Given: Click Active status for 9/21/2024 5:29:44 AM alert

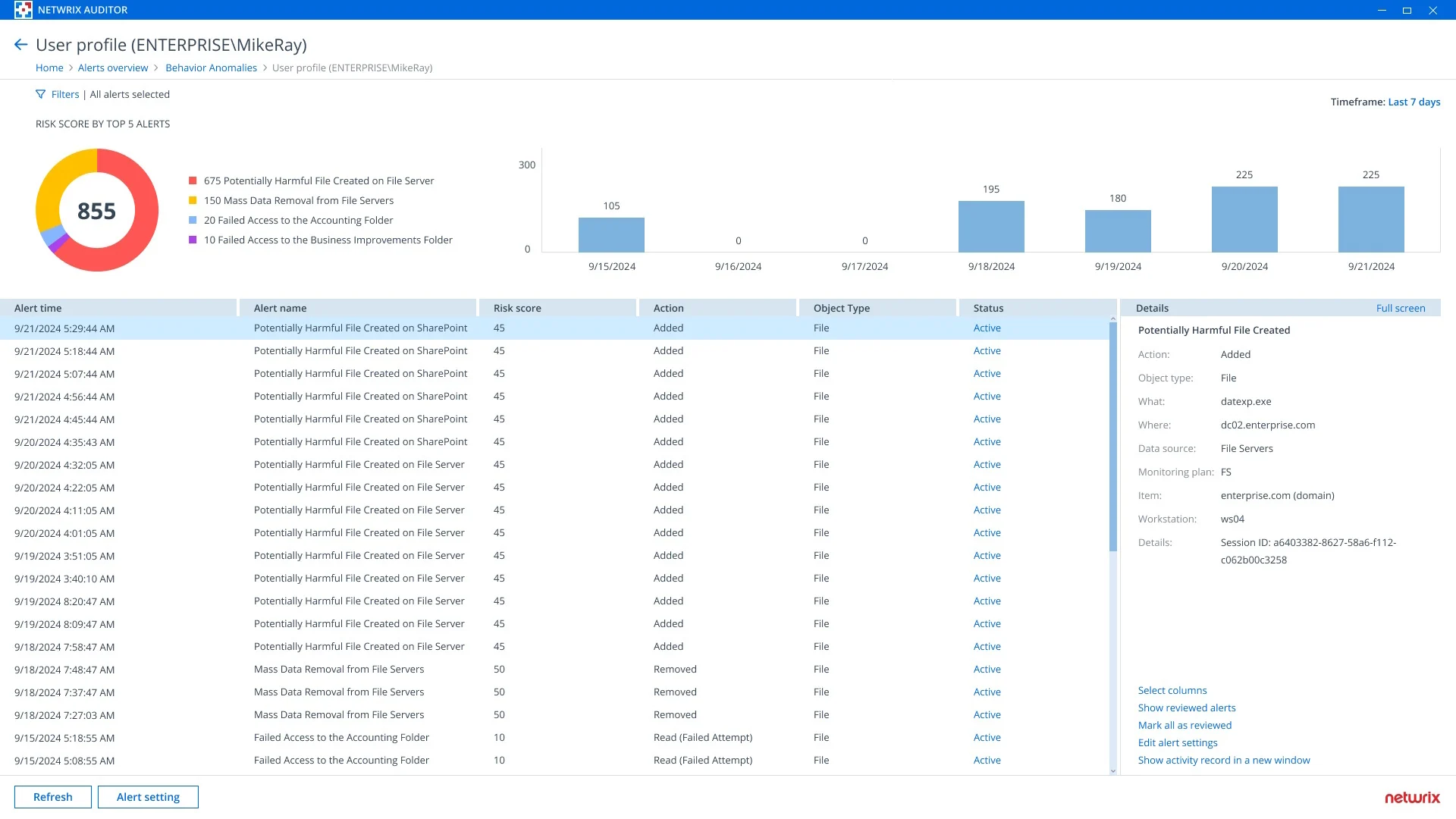Looking at the screenshot, I should click(x=987, y=328).
